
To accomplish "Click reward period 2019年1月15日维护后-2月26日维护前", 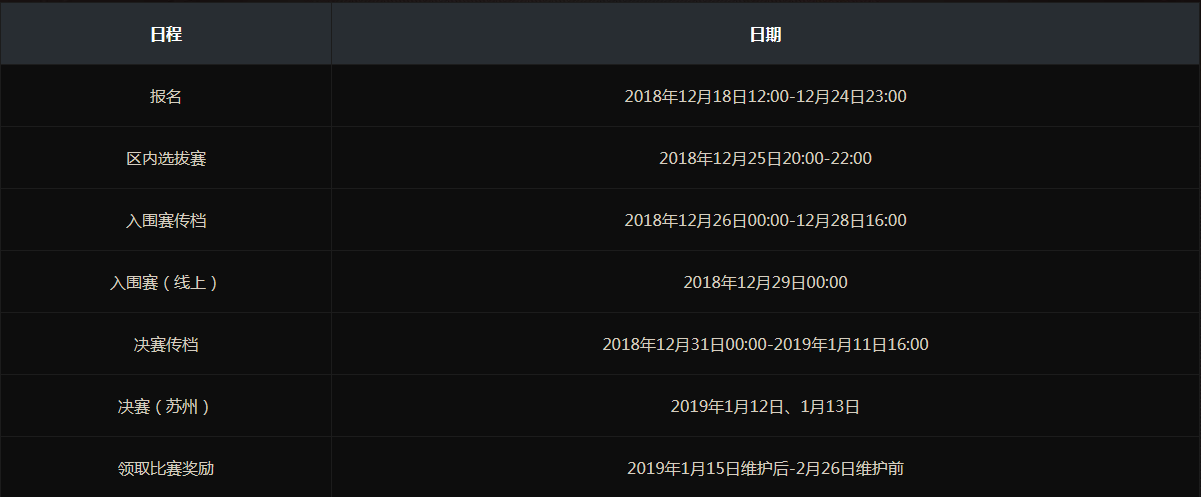I will (766, 469).
